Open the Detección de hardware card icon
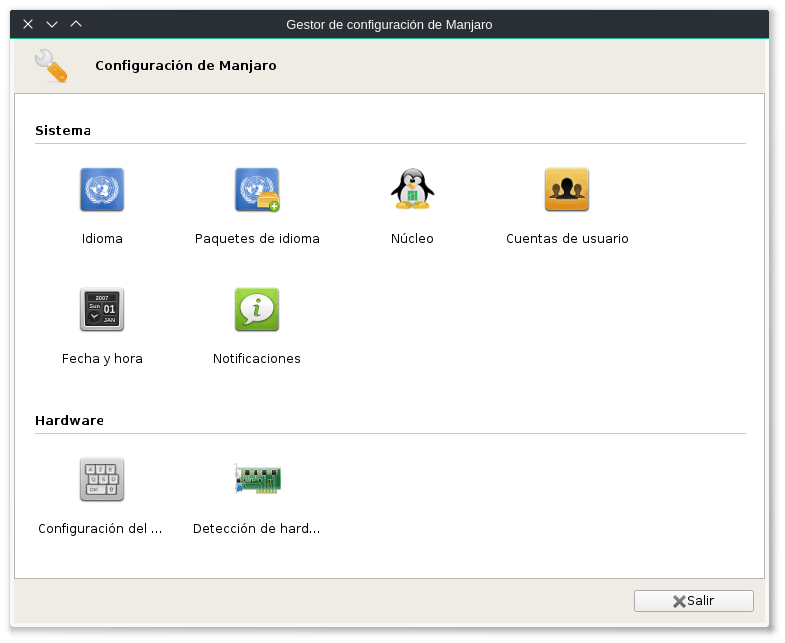This screenshot has width=785, height=643. 257,479
